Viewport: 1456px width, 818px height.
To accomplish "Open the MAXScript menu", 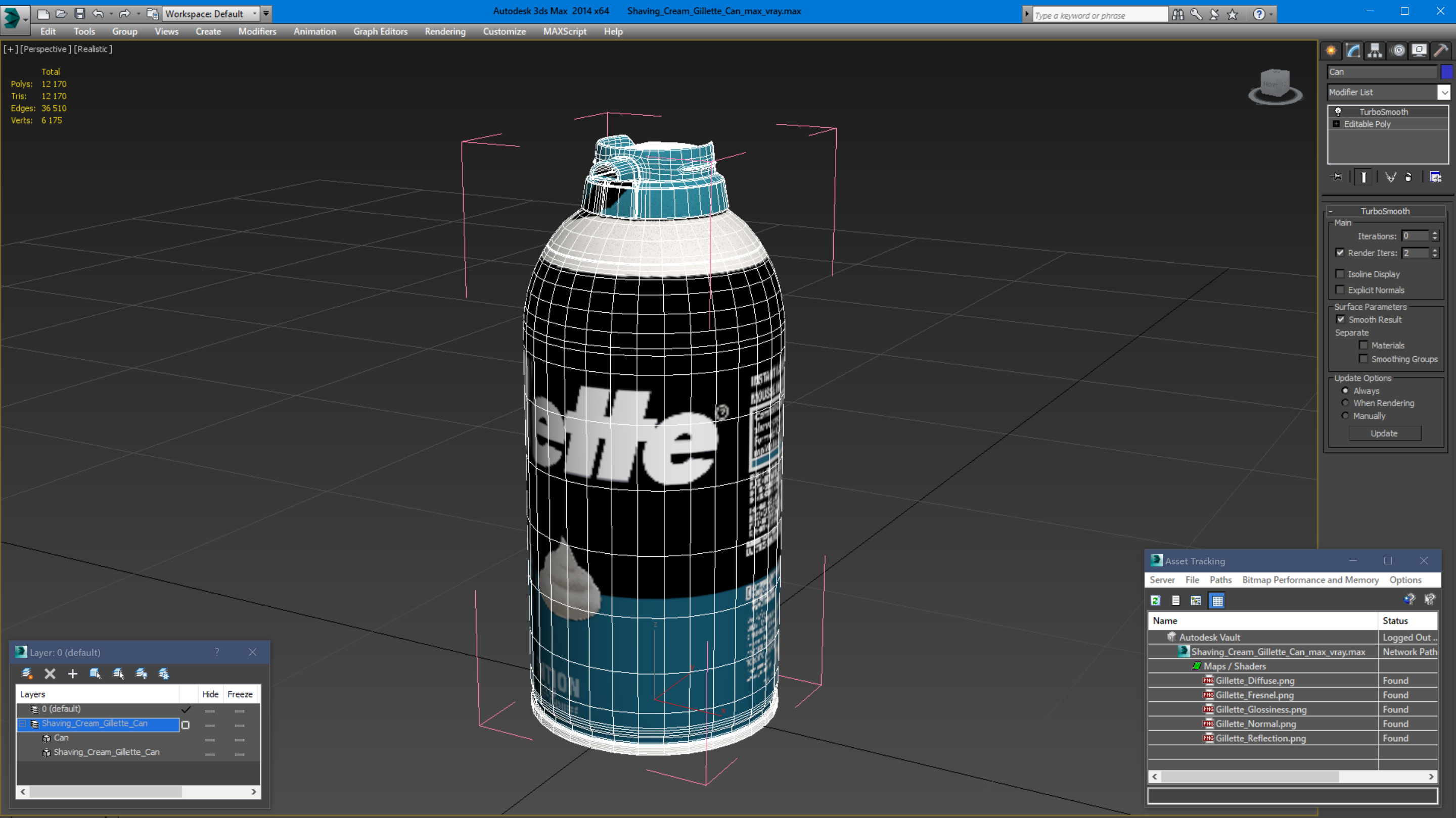I will pos(564,32).
